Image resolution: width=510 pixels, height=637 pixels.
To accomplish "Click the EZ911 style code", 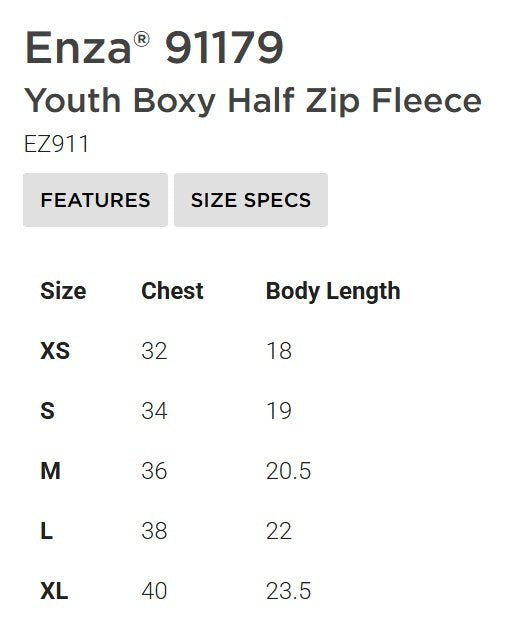I will pos(56,144).
